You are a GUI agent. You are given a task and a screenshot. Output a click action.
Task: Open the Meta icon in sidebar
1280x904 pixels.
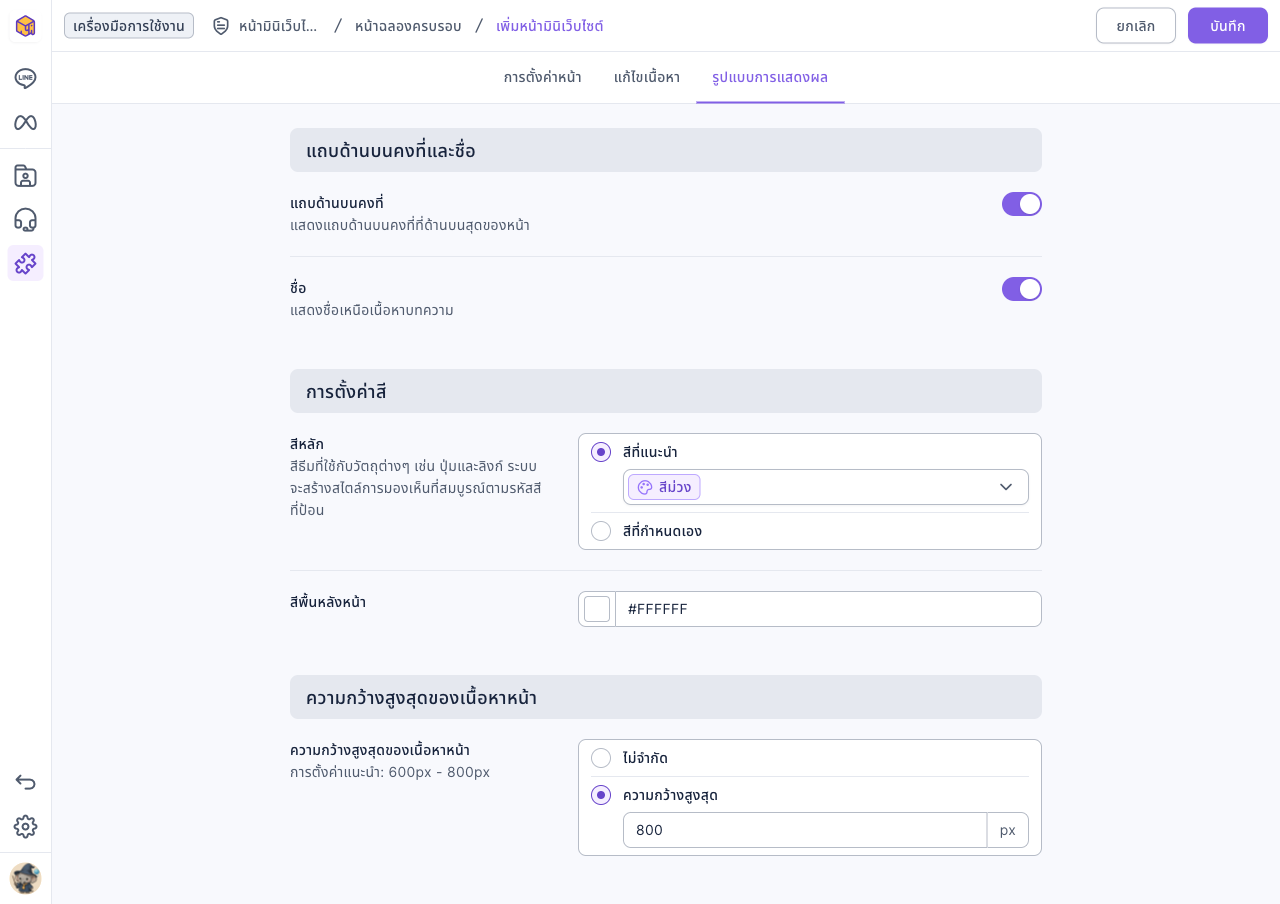[25, 122]
